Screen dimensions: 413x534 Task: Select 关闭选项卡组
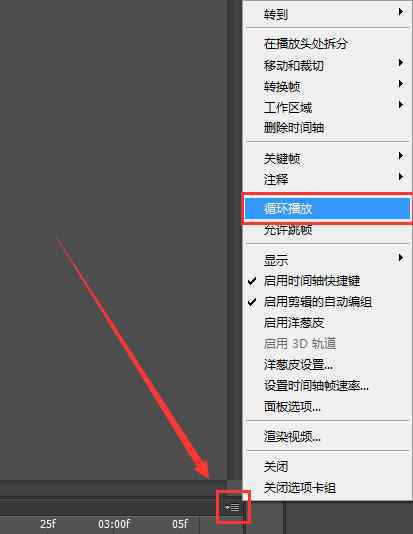pos(328,488)
